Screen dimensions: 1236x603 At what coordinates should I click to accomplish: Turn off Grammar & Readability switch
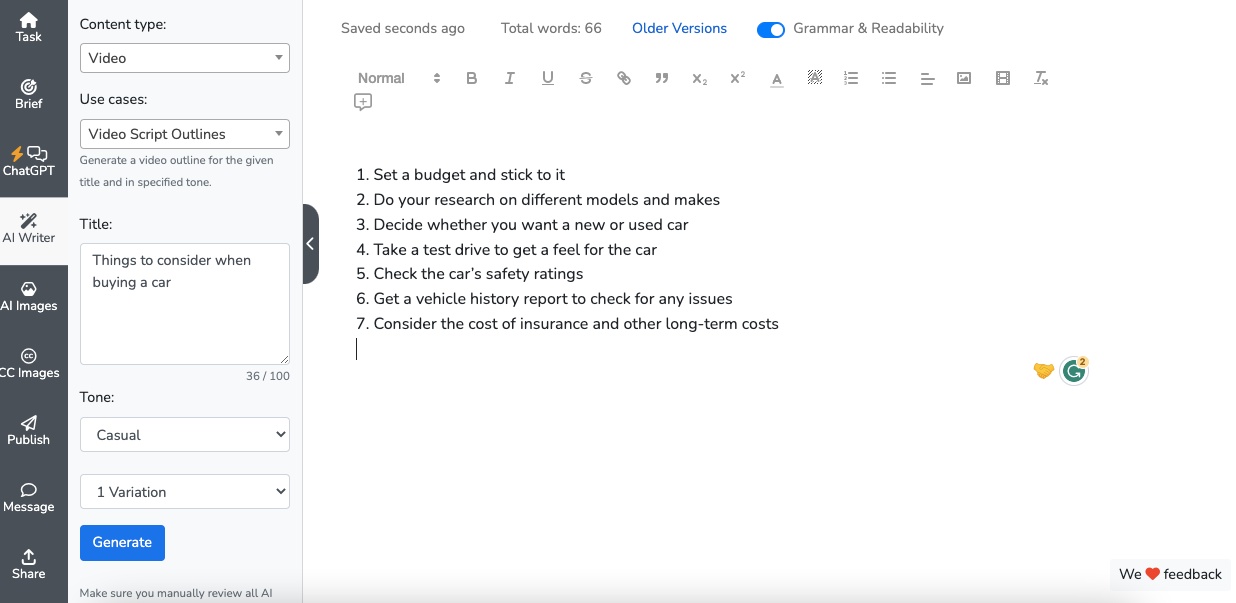click(x=771, y=29)
